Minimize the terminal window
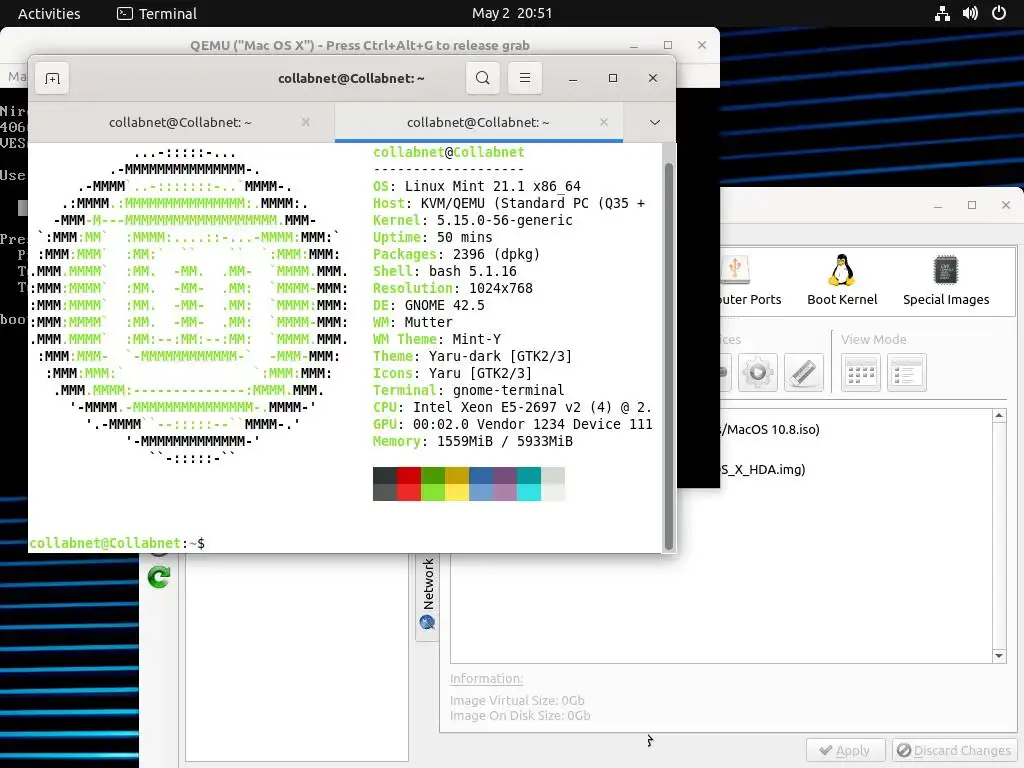This screenshot has height=768, width=1024. coord(573,78)
